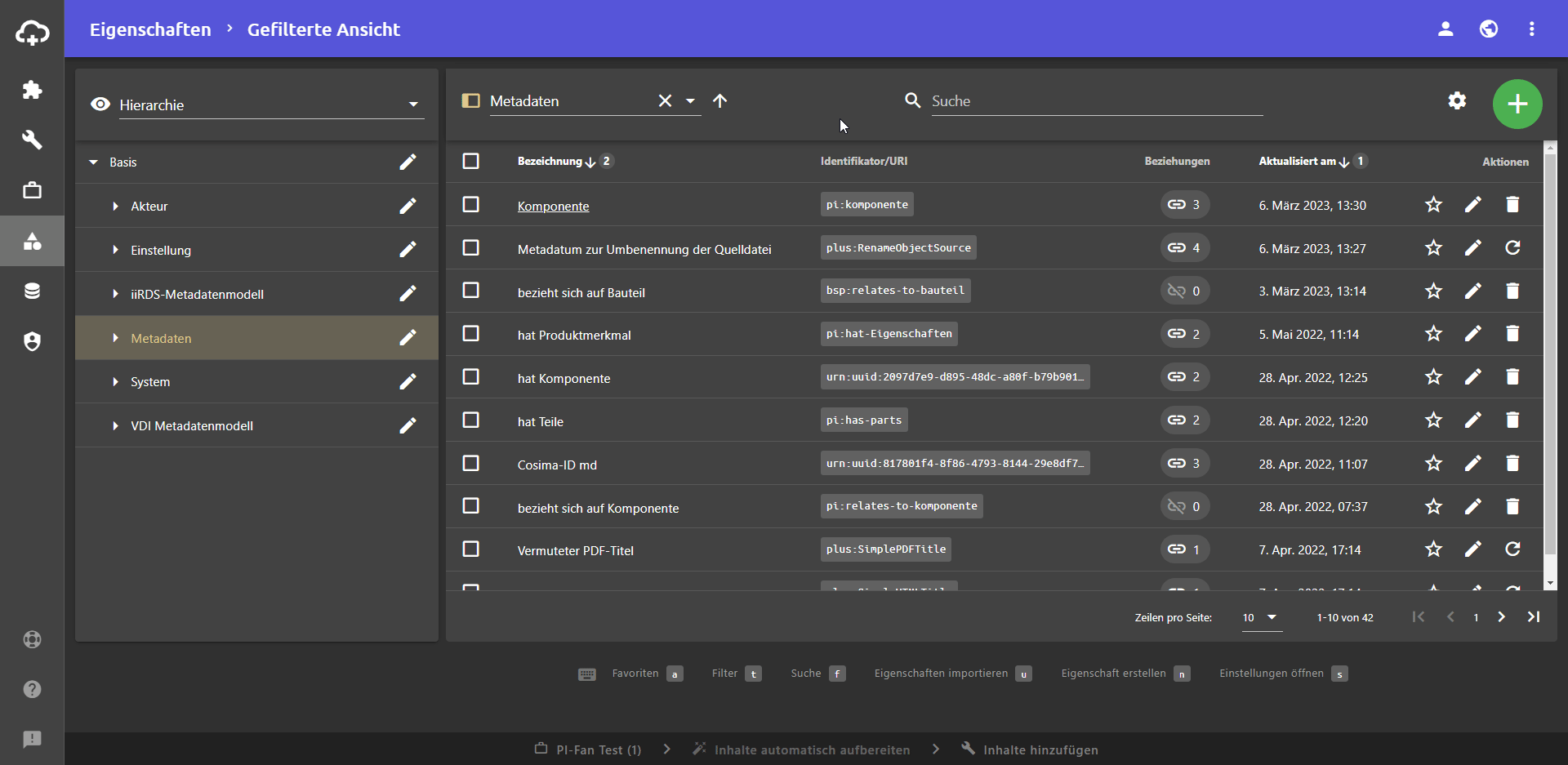Open the briefcase projects sidebar icon

[x=32, y=190]
